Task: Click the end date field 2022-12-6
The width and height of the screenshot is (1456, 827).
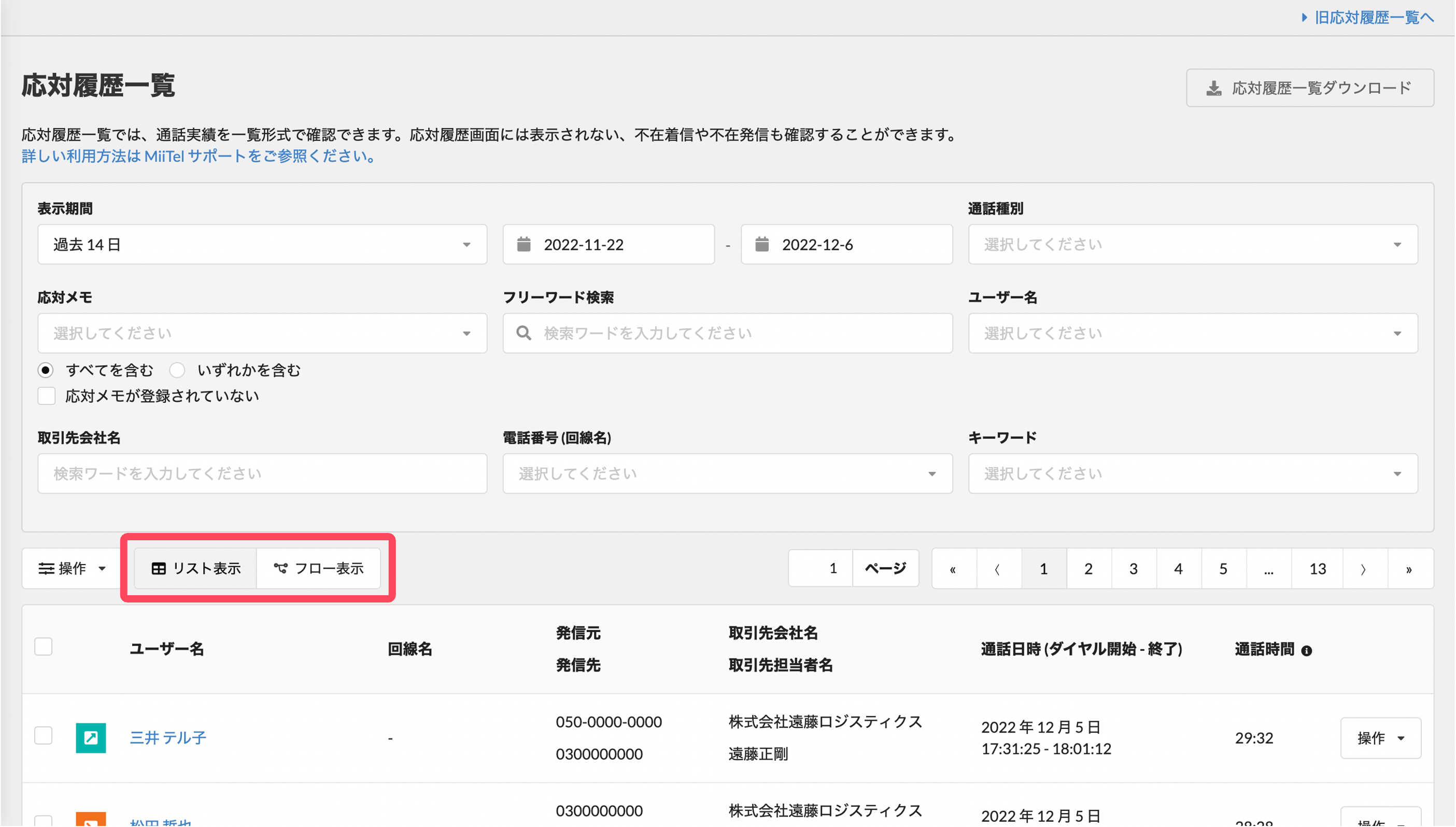Action: (846, 244)
